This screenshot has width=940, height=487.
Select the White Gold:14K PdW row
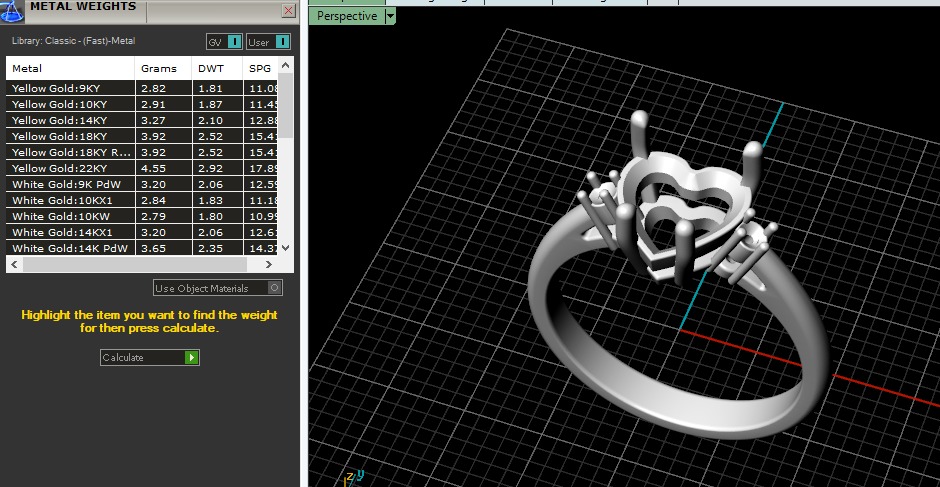pyautogui.click(x=142, y=248)
